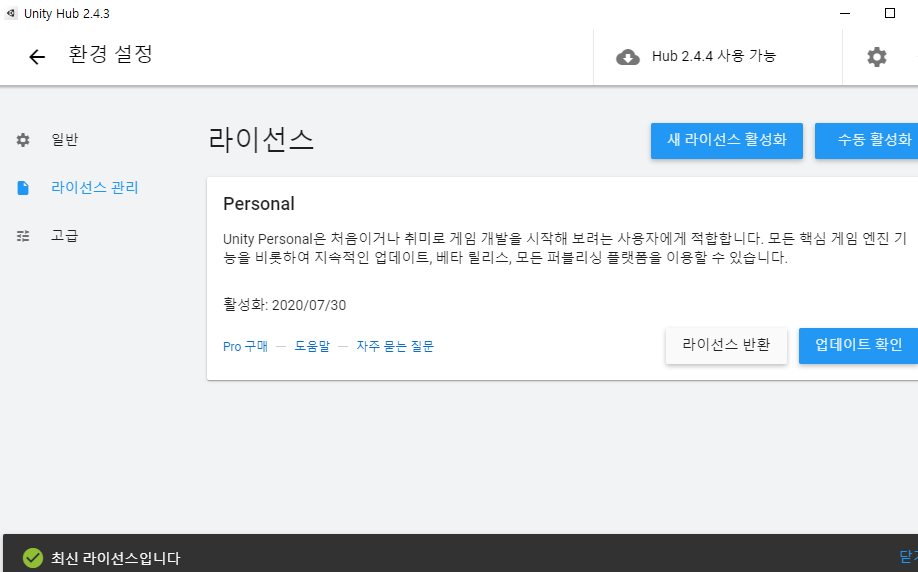This screenshot has width=918, height=572.
Task: Open the 고급 settings section
Action: pos(64,236)
